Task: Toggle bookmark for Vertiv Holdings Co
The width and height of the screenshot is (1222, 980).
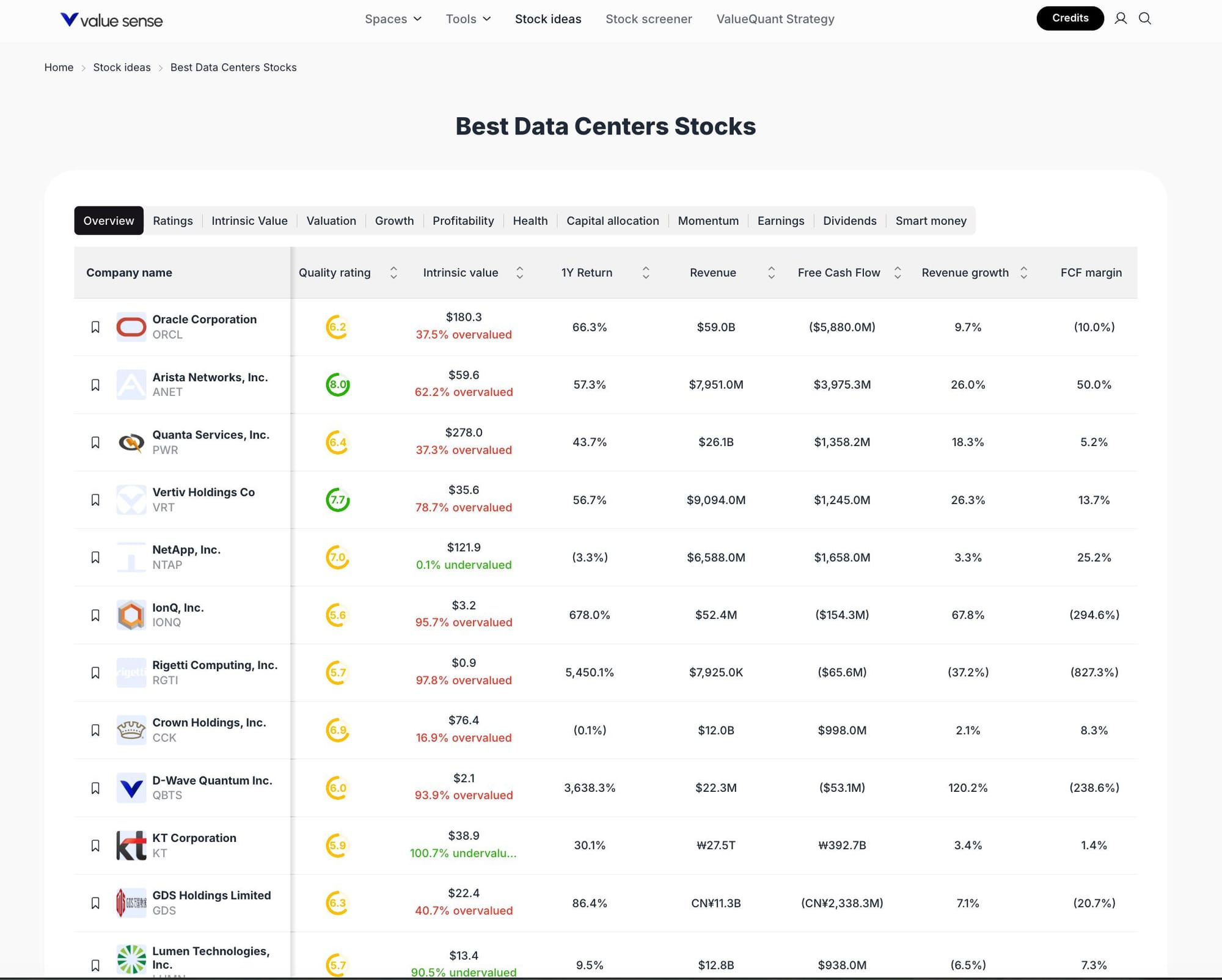Action: (x=95, y=500)
